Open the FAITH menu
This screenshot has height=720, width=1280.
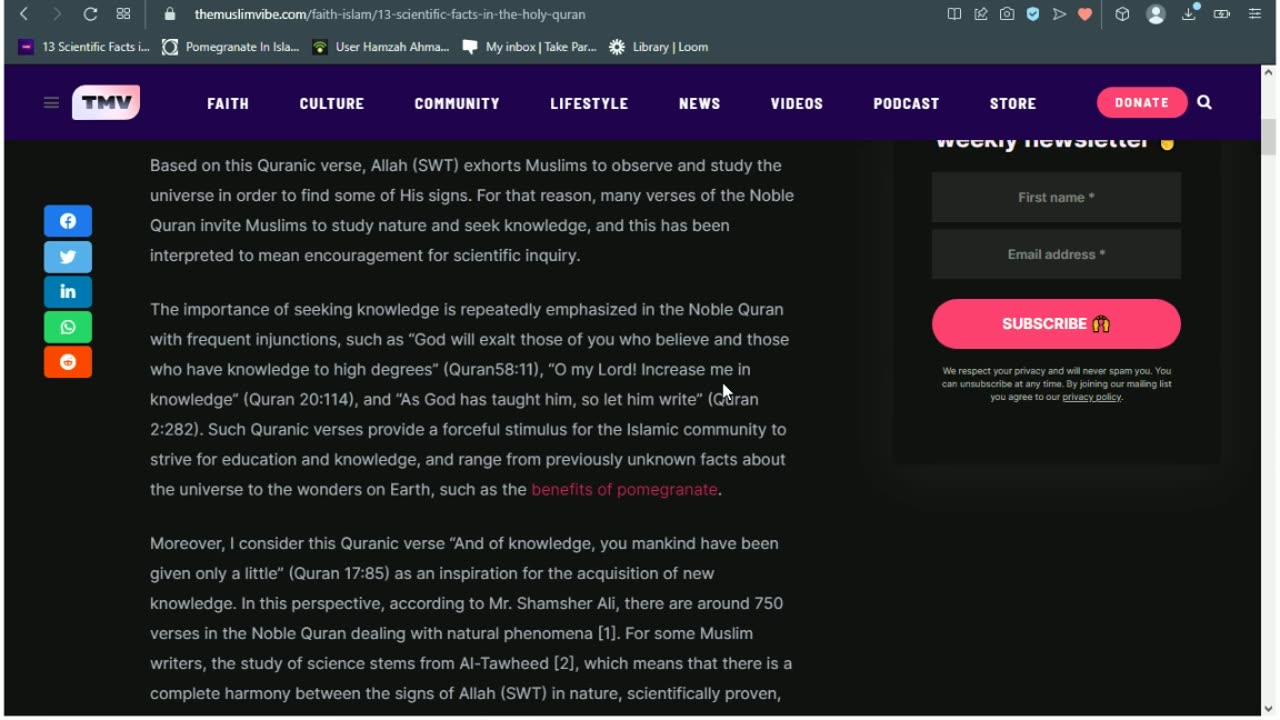(228, 103)
